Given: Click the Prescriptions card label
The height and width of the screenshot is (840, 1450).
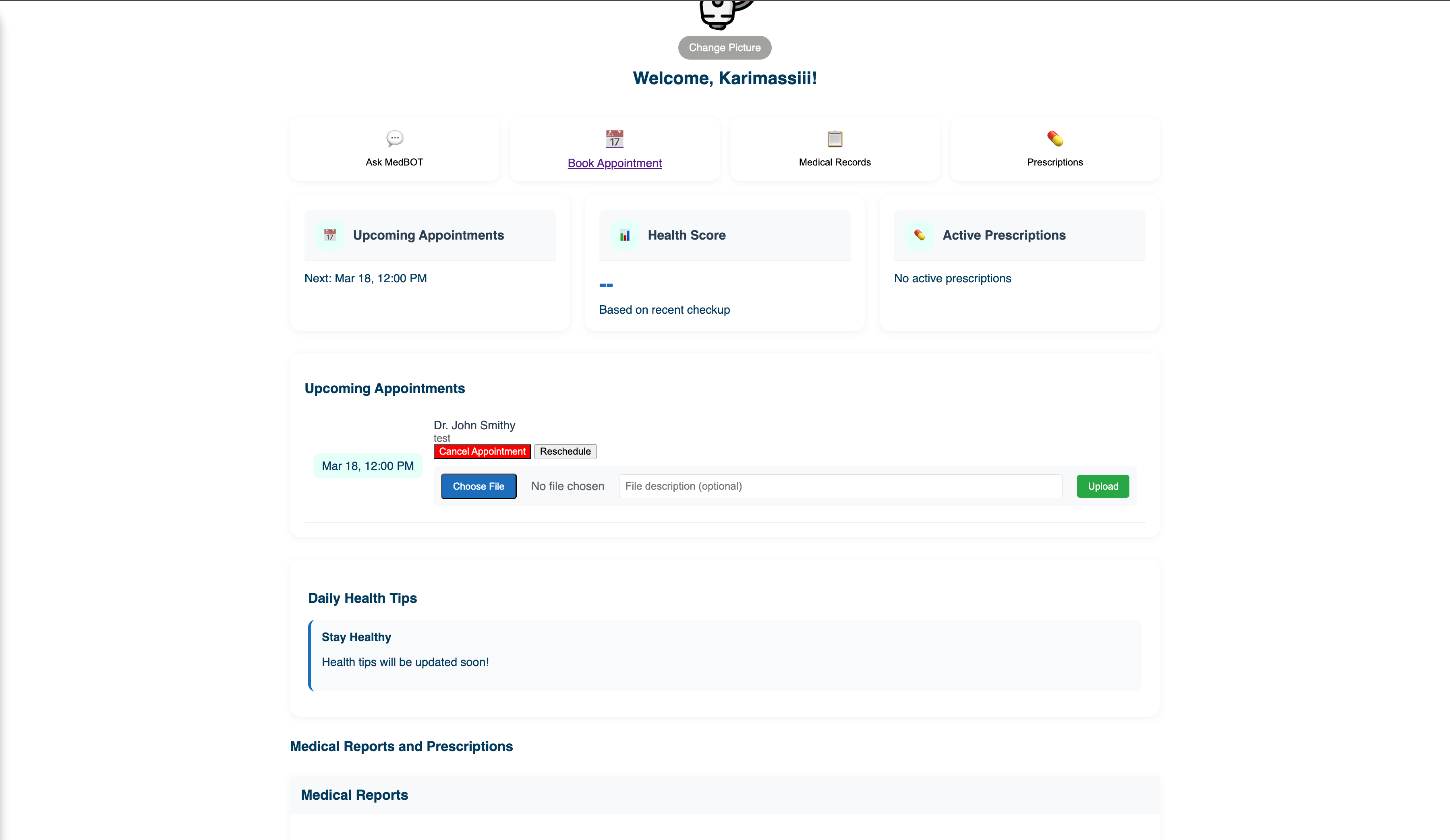Looking at the screenshot, I should point(1055,162).
